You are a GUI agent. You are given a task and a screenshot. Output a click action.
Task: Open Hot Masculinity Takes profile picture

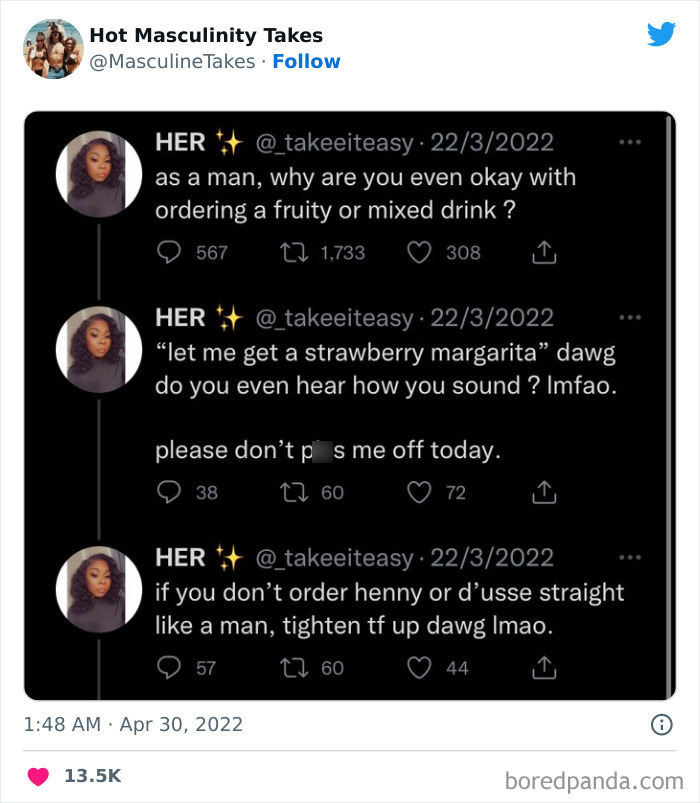(53, 45)
